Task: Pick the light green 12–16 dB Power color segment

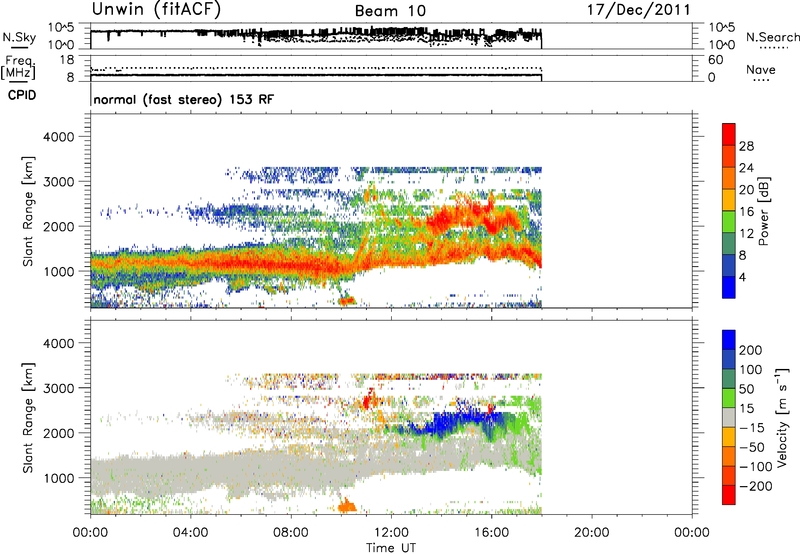Action: click(729, 222)
